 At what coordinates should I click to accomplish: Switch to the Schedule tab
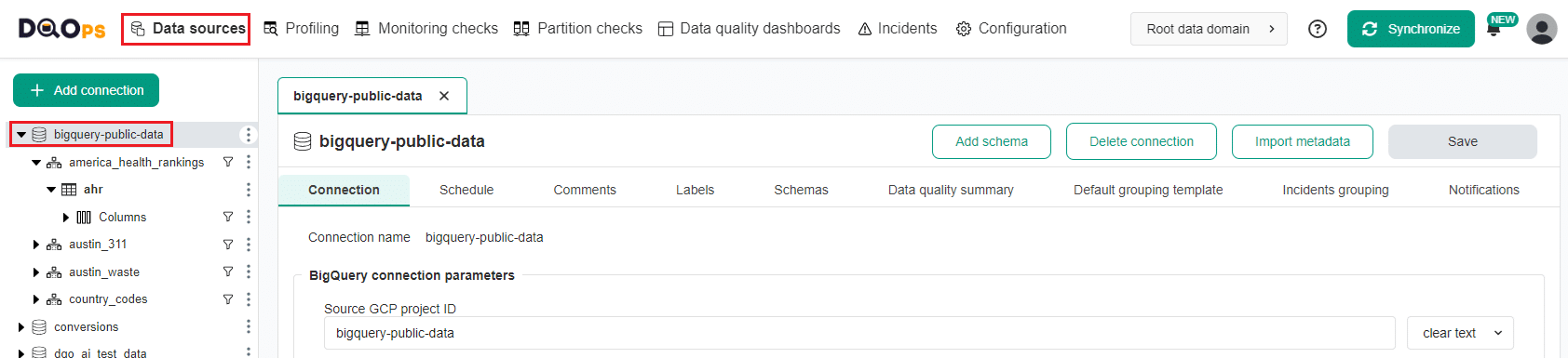pos(466,190)
